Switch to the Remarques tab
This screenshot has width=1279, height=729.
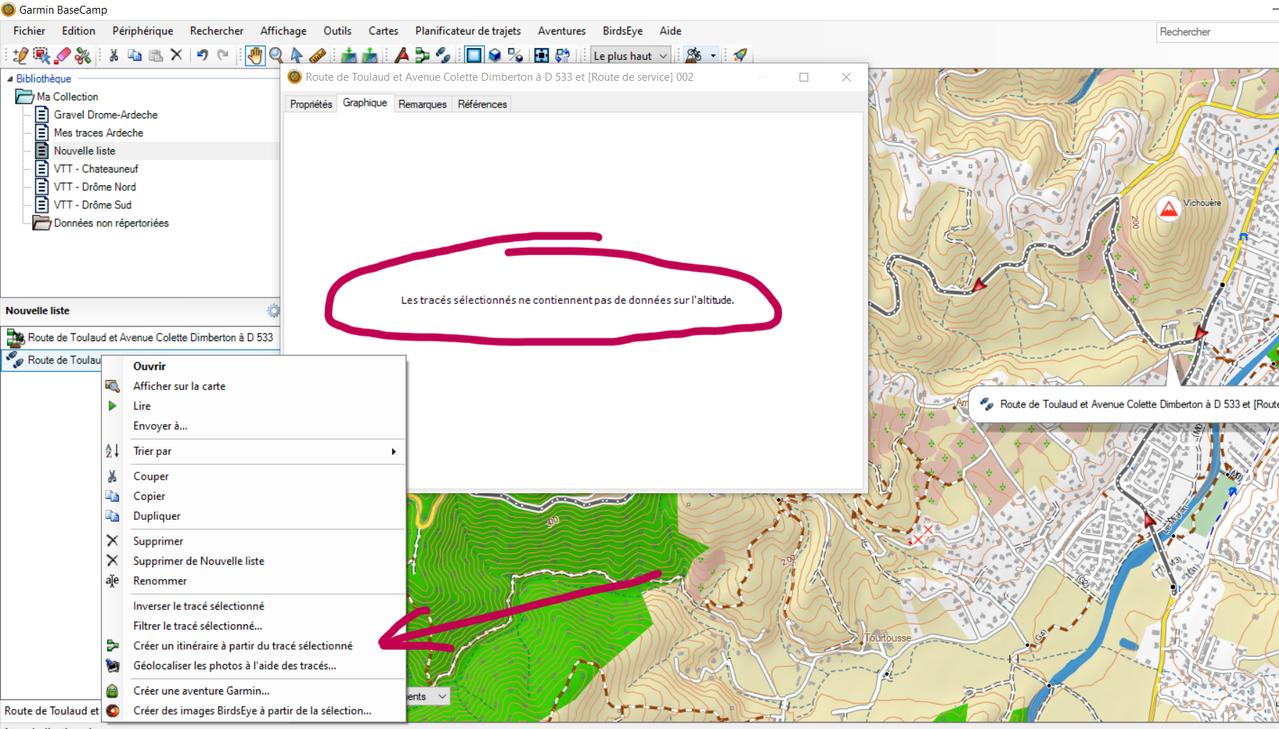(422, 104)
